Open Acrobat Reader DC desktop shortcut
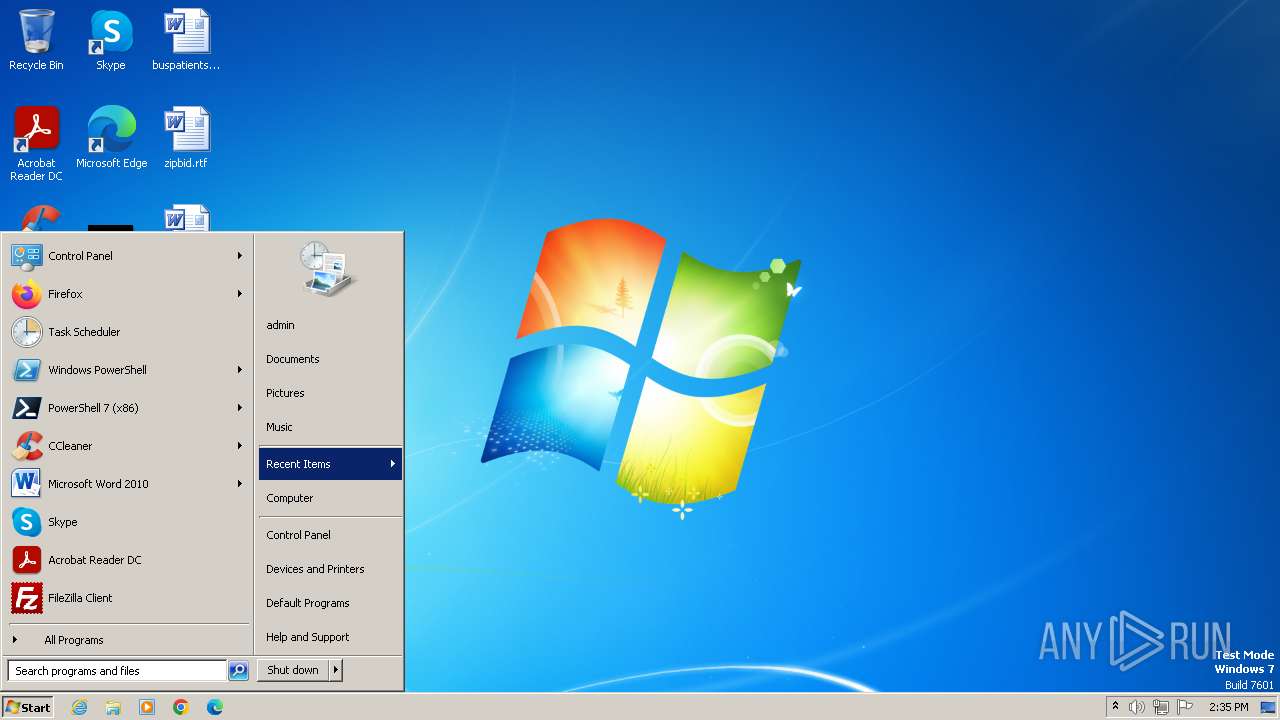 (36, 144)
